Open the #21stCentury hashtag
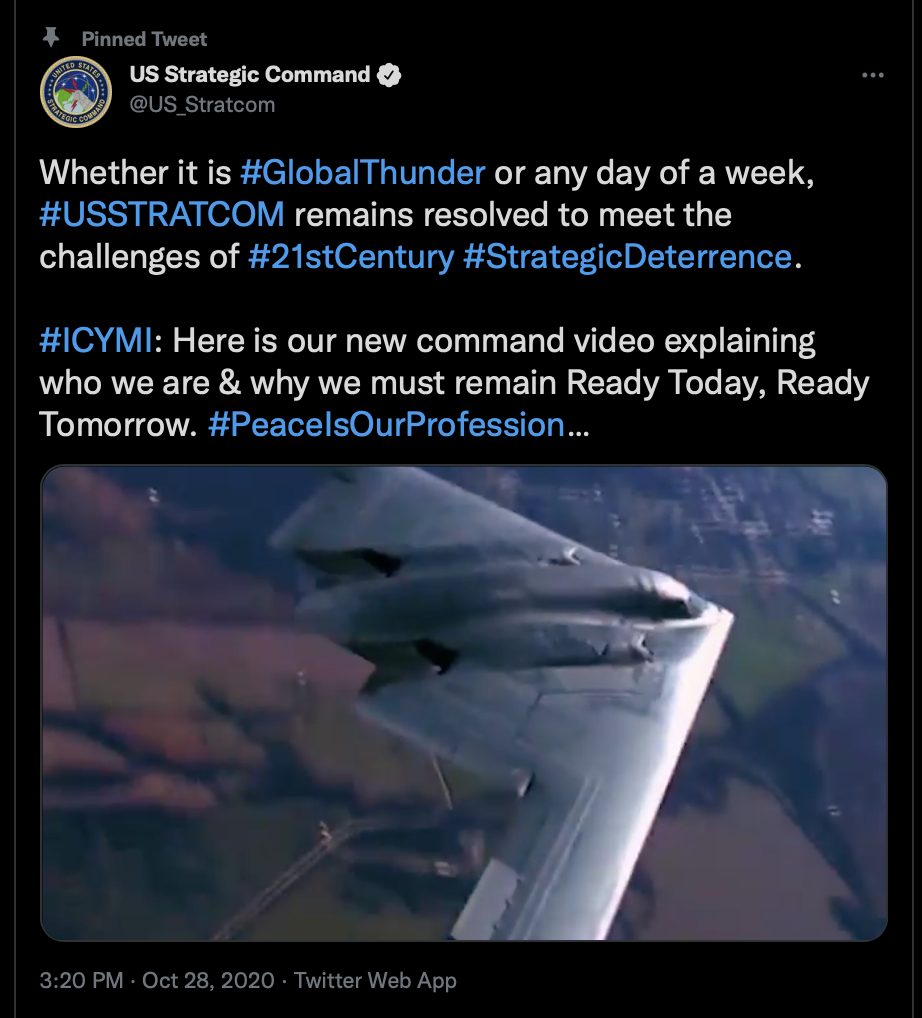The image size is (922, 1018). click(x=351, y=256)
